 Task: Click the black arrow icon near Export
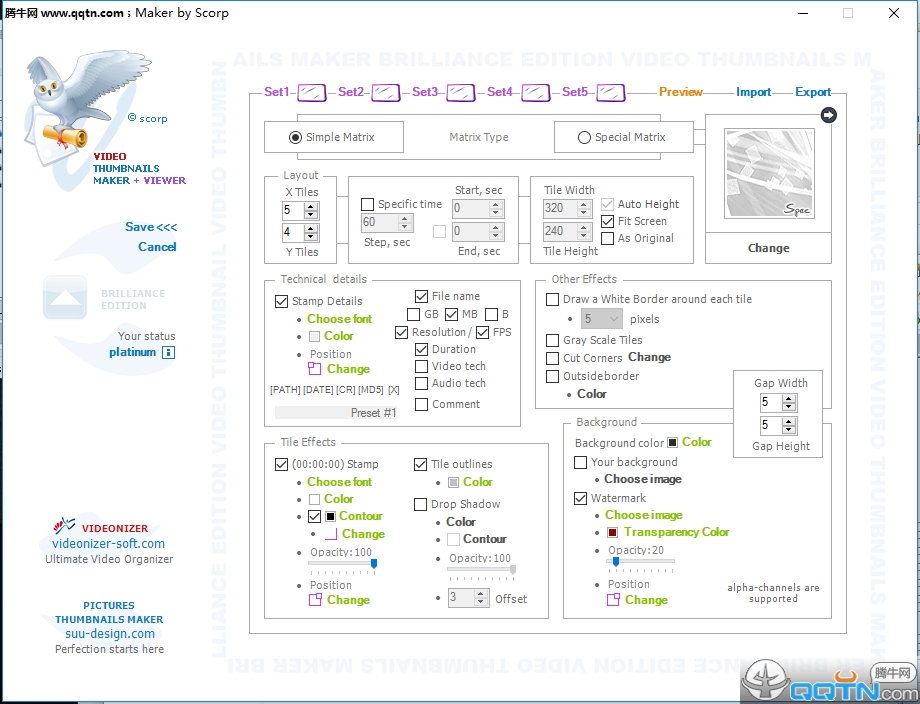coord(828,115)
